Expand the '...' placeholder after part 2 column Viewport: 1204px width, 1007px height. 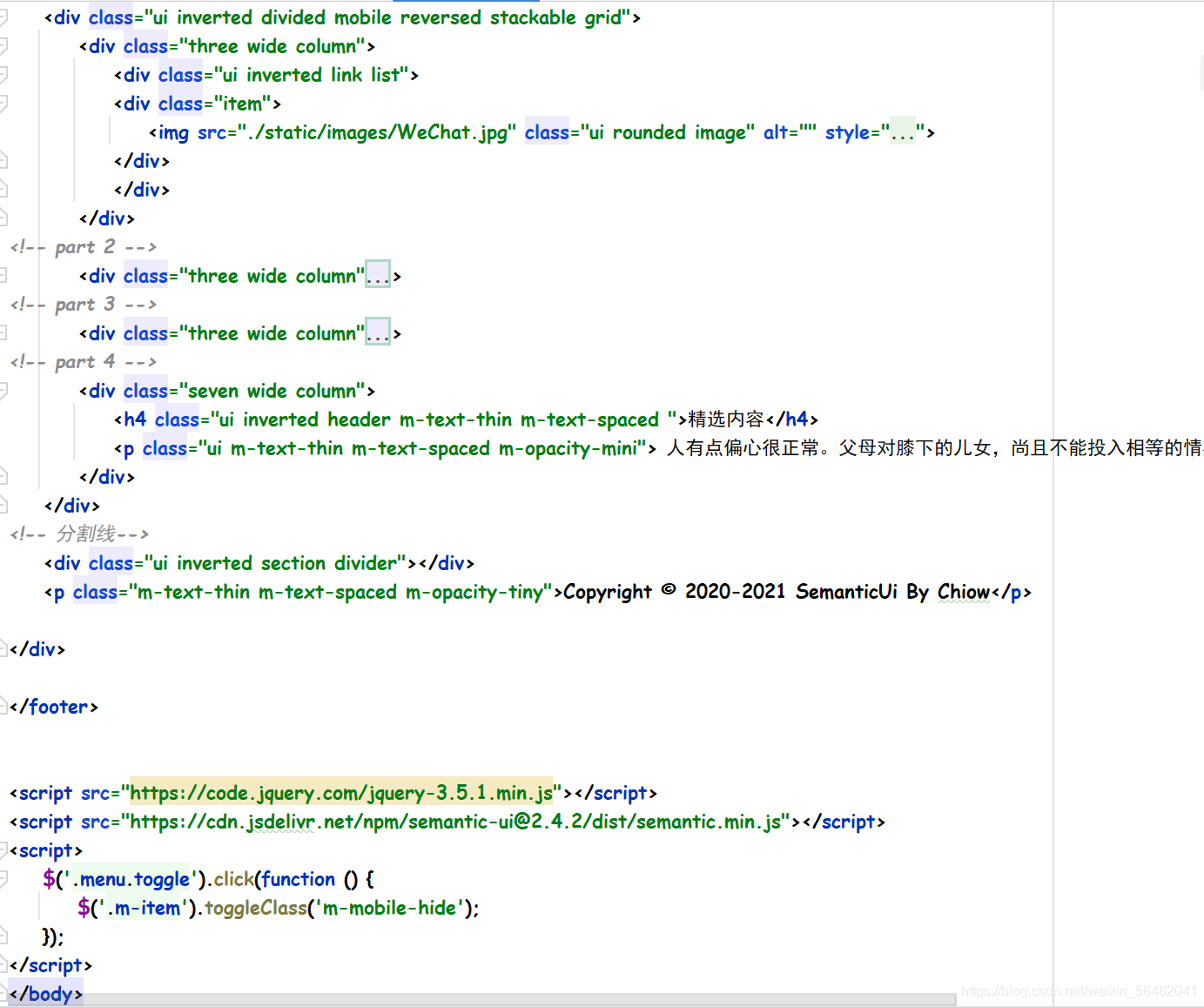[x=378, y=276]
